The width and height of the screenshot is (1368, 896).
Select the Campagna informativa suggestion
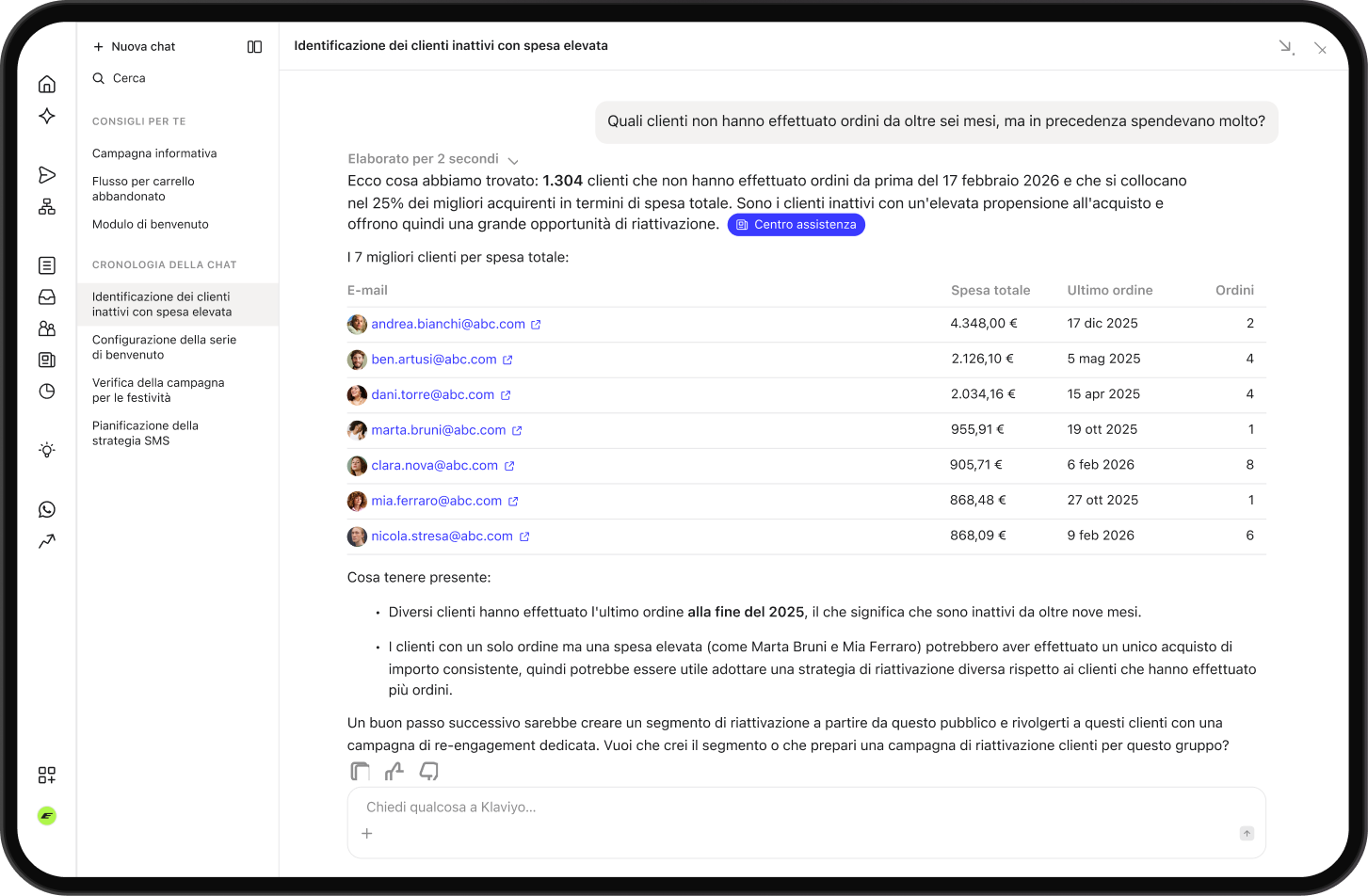click(154, 153)
